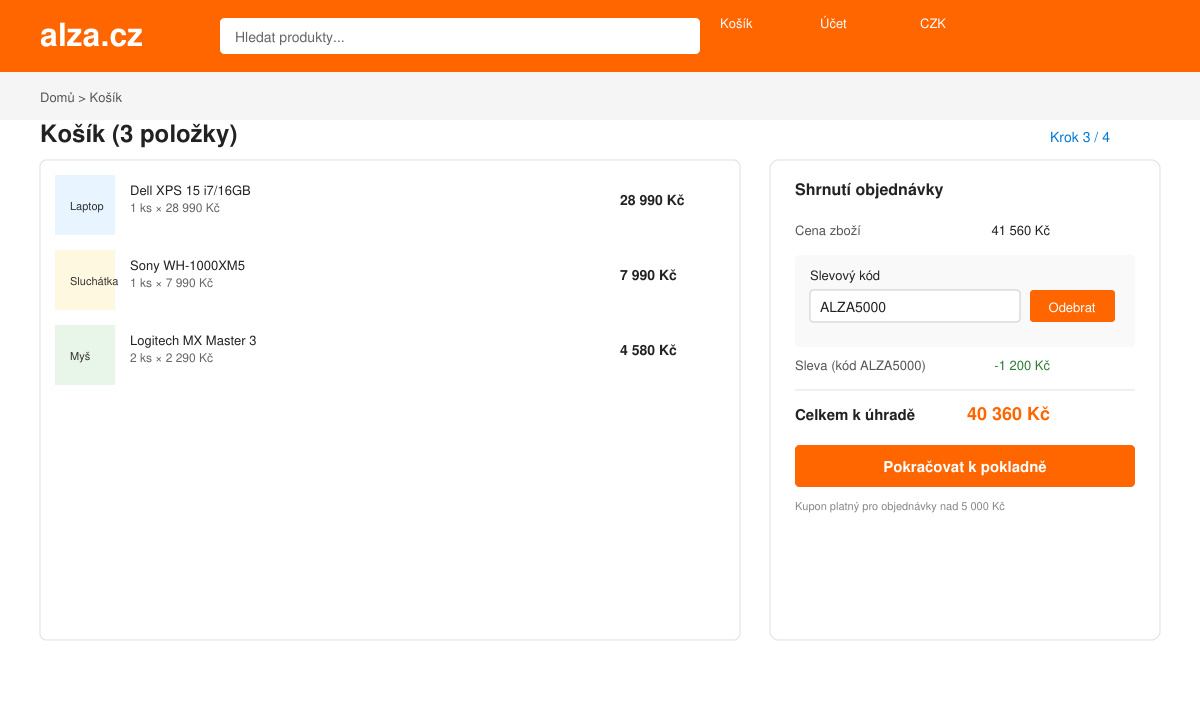1200x720 pixels.
Task: Open the Sony WH-1000XM5 item
Action: (187, 265)
